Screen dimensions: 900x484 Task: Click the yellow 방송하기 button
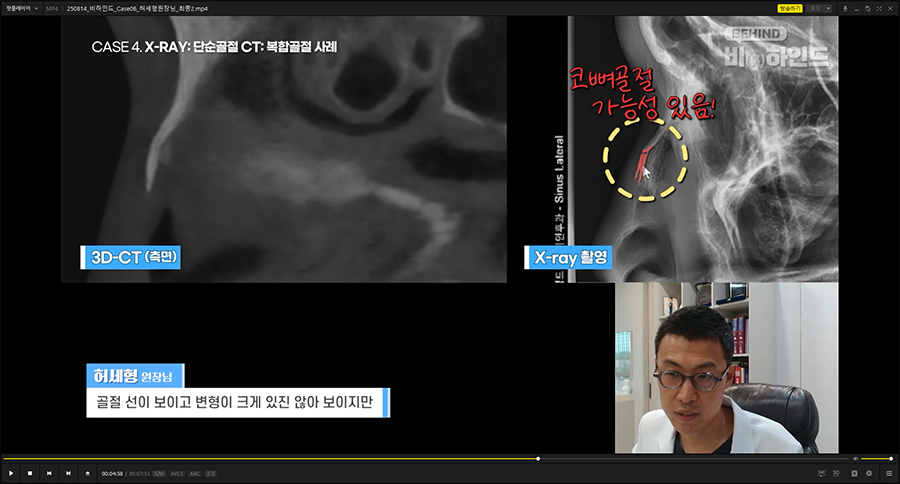point(790,7)
